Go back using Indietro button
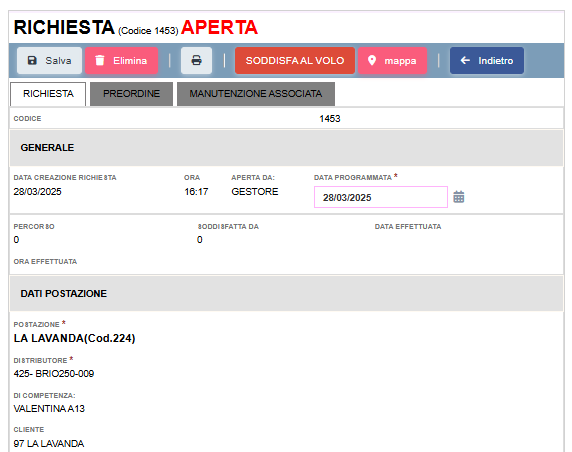 pyautogui.click(x=487, y=61)
